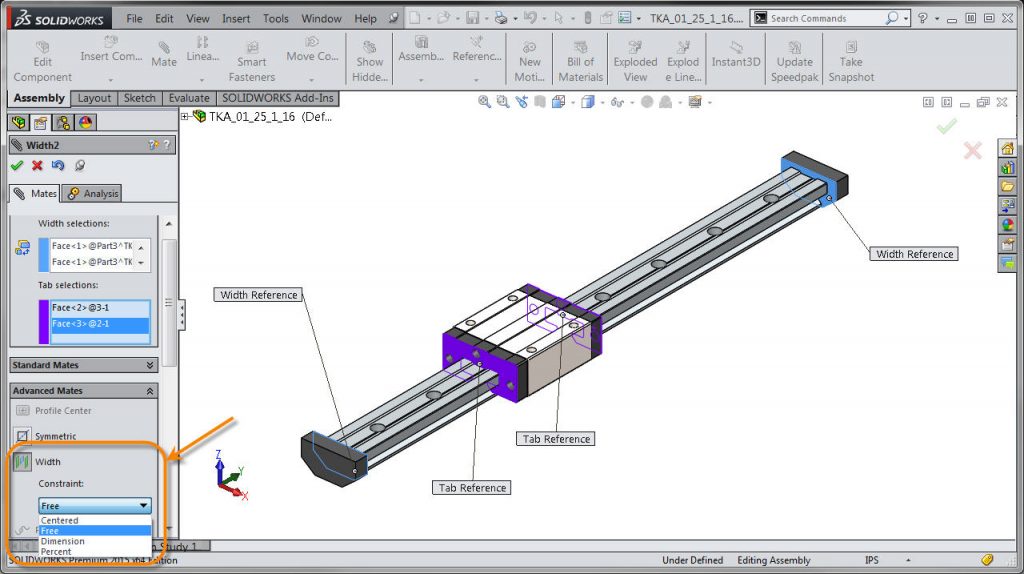Select Face<3>@2-1 in Tab selections
The width and height of the screenshot is (1024, 574).
click(100, 324)
